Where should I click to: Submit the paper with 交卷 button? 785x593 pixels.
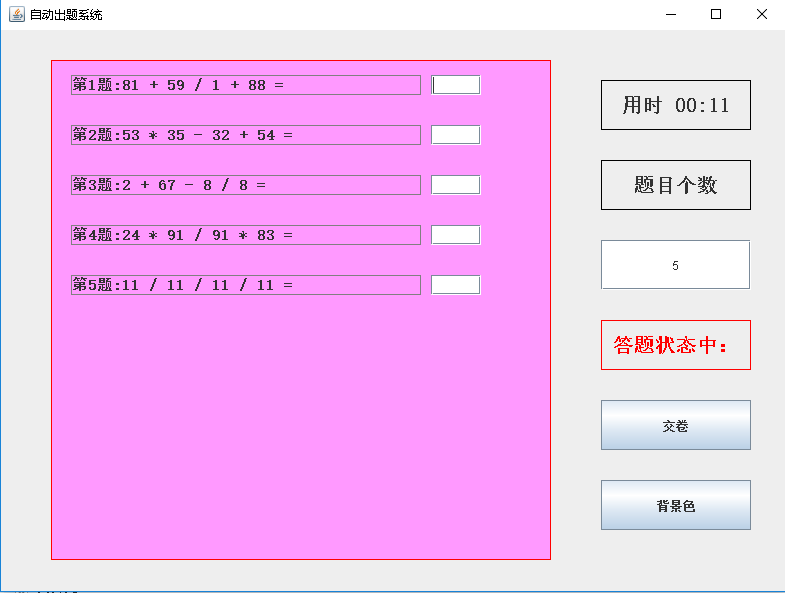click(x=675, y=425)
